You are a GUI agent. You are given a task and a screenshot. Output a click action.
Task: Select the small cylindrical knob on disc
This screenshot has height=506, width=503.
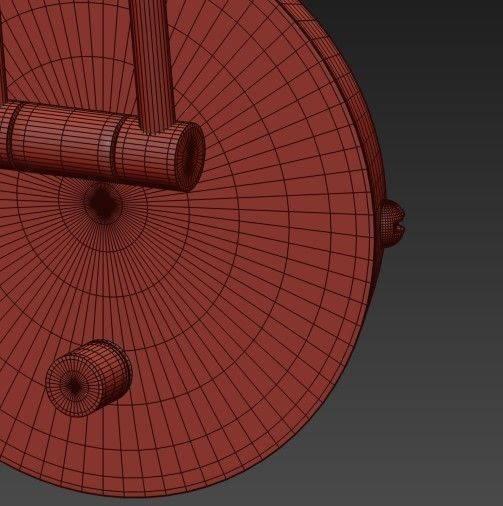[x=88, y=378]
